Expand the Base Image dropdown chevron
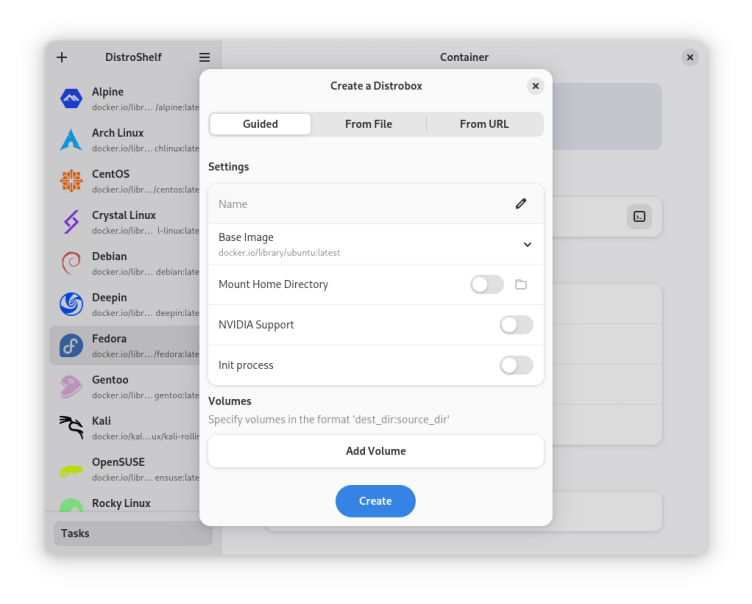Viewport: 752px width, 604px height. tap(527, 245)
